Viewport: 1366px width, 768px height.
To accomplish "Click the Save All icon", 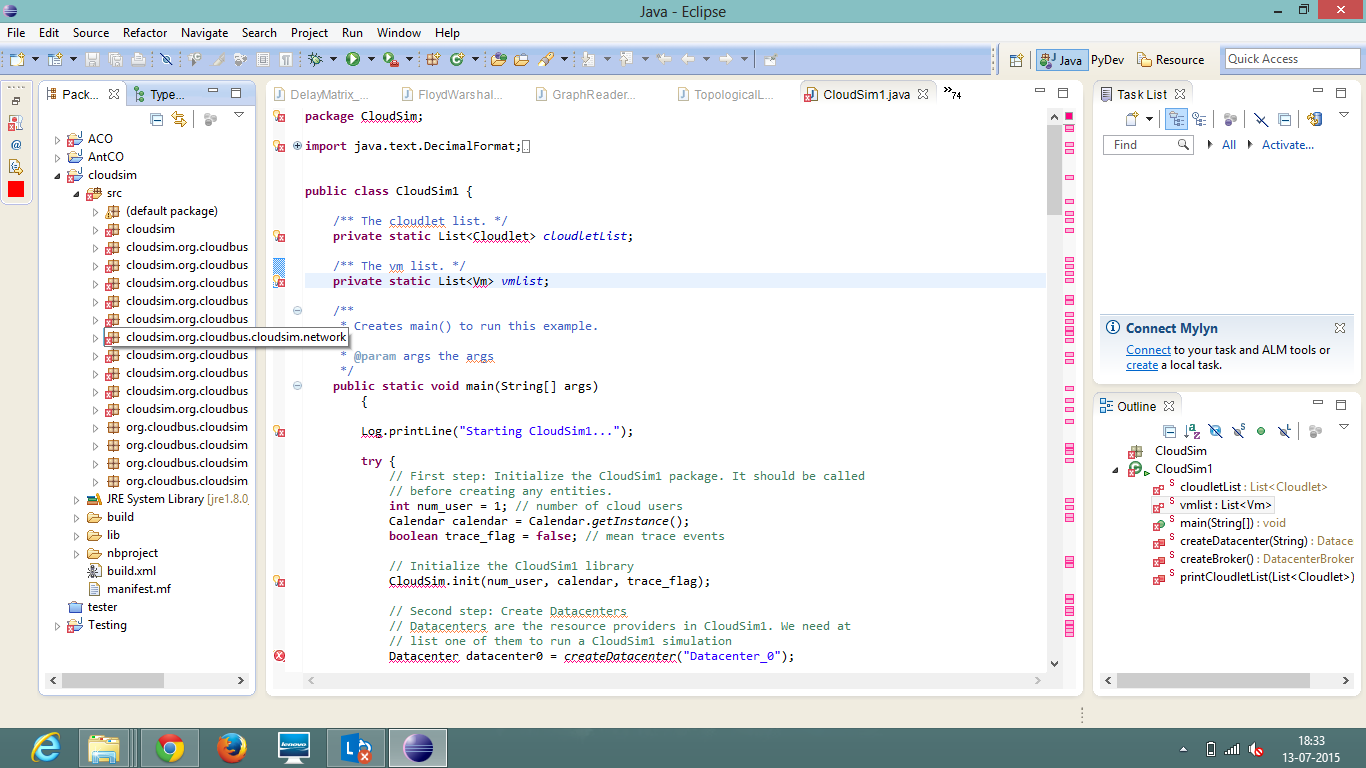I will tap(116, 58).
